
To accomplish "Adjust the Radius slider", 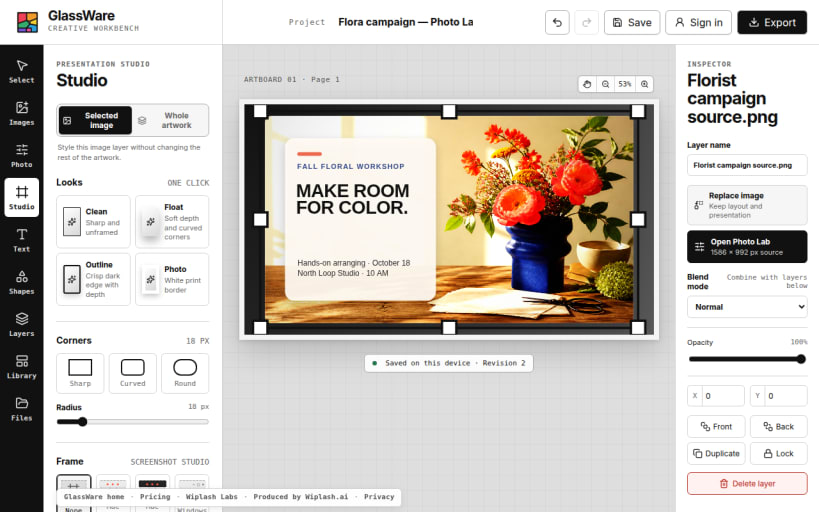I will (133, 422).
